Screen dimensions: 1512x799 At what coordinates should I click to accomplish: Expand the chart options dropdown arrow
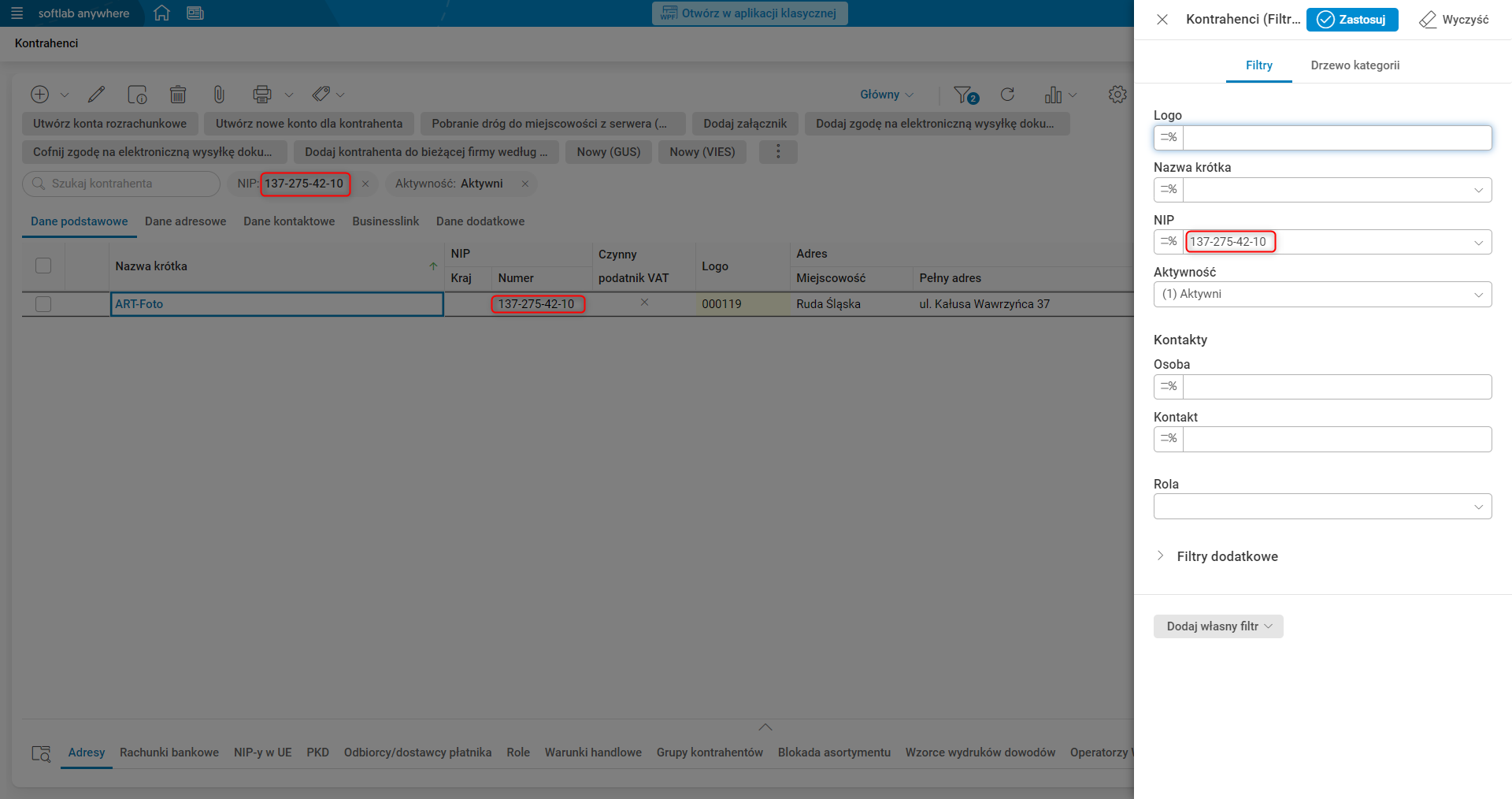tap(1073, 95)
